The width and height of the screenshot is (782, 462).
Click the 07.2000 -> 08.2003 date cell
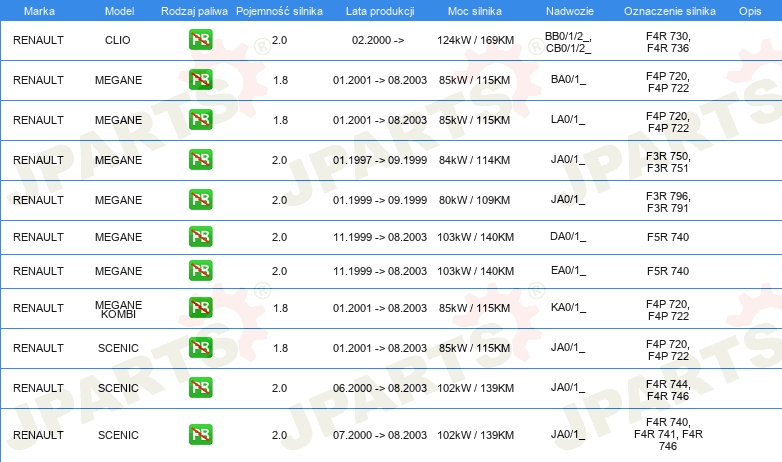(x=380, y=435)
